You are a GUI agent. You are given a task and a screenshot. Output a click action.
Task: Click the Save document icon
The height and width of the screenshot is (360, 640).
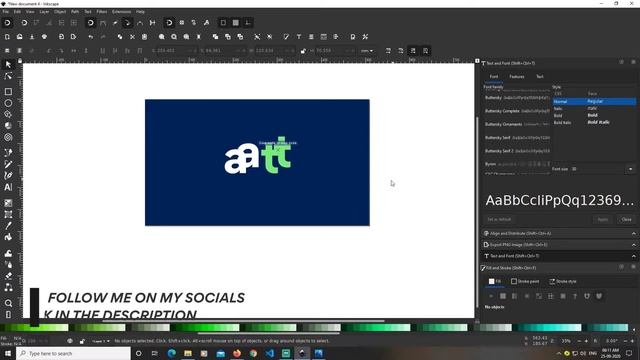click(x=32, y=37)
